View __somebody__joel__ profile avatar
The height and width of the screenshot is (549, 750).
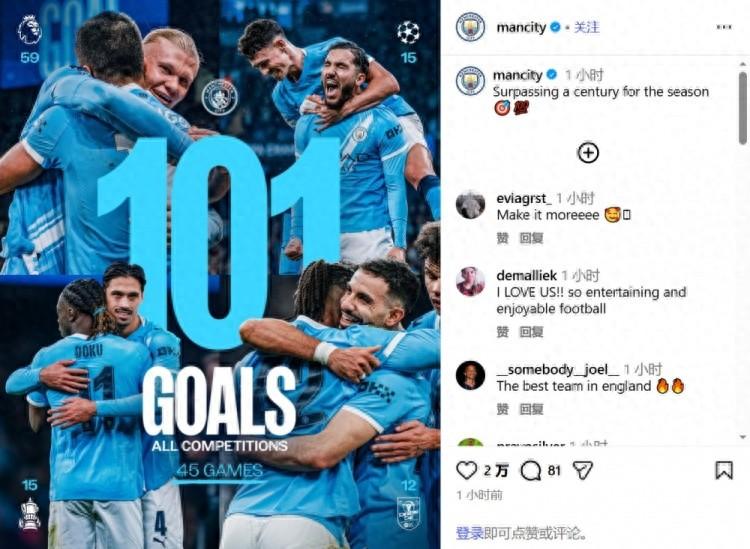coord(470,375)
